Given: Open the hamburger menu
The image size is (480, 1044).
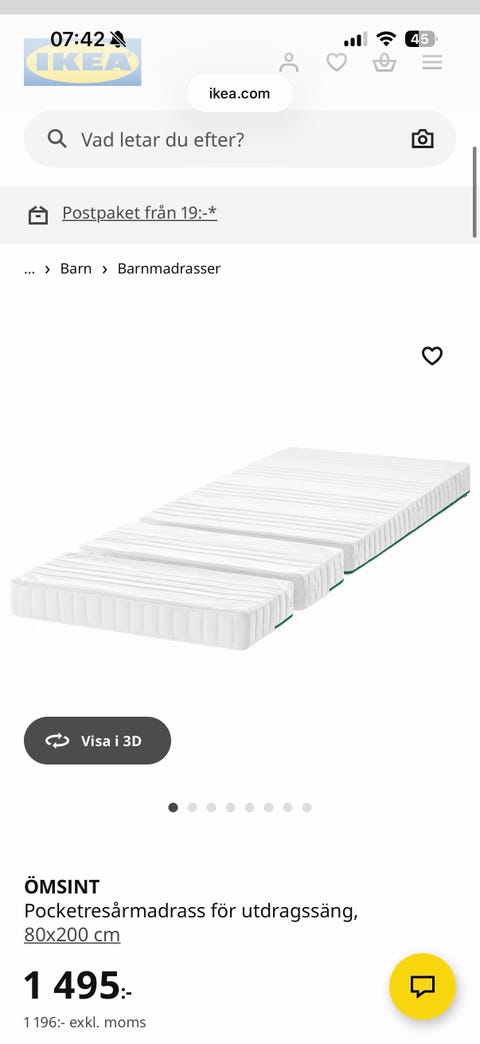Looking at the screenshot, I should tap(432, 63).
